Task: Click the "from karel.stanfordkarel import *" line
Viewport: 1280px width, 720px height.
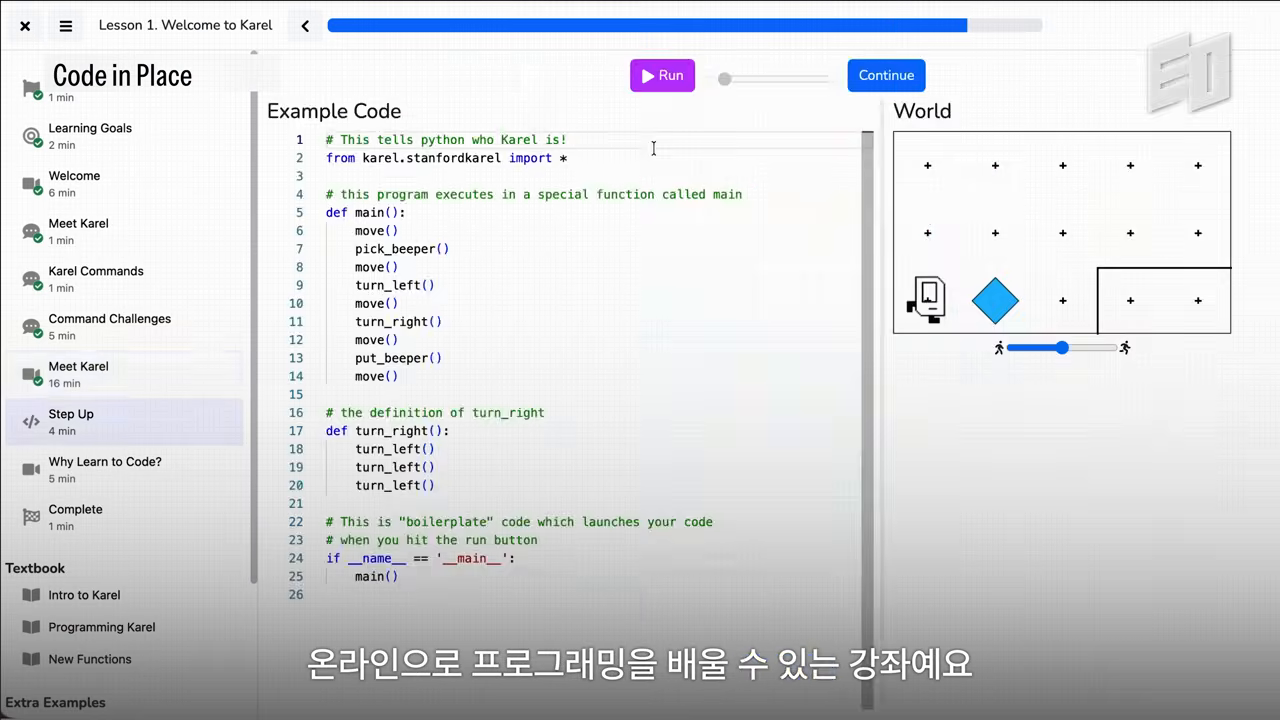Action: (447, 158)
